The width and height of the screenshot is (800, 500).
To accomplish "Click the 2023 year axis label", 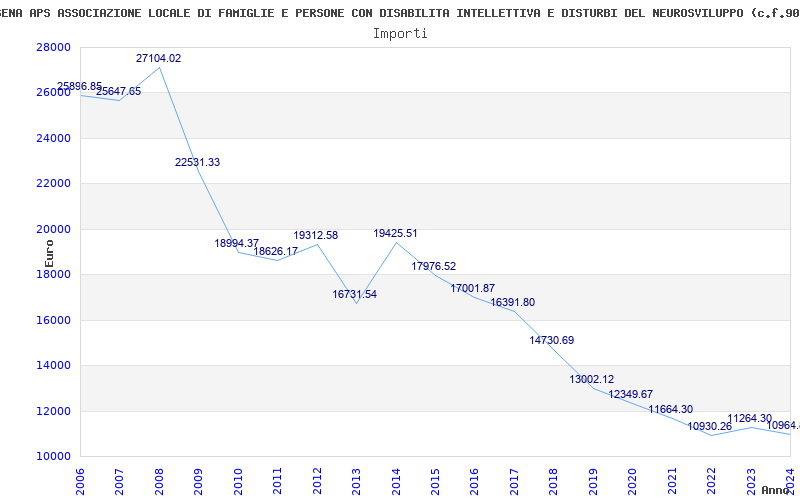I will tap(752, 482).
